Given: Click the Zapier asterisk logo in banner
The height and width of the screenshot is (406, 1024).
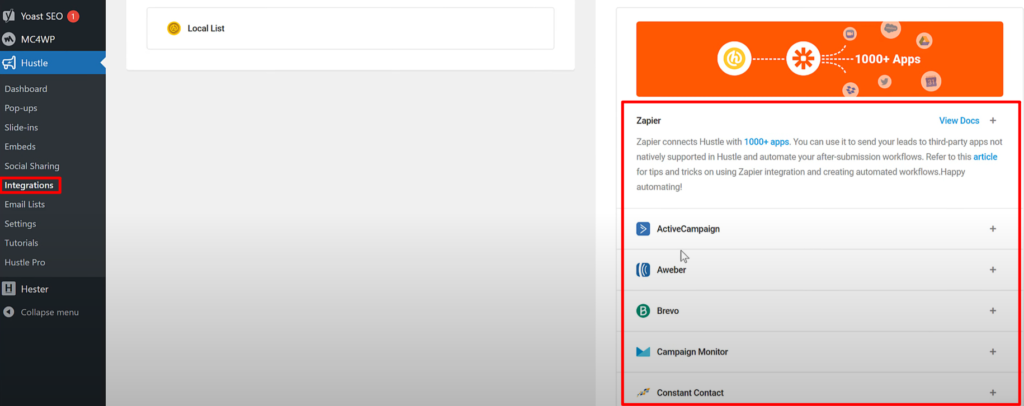Looking at the screenshot, I should tap(803, 59).
